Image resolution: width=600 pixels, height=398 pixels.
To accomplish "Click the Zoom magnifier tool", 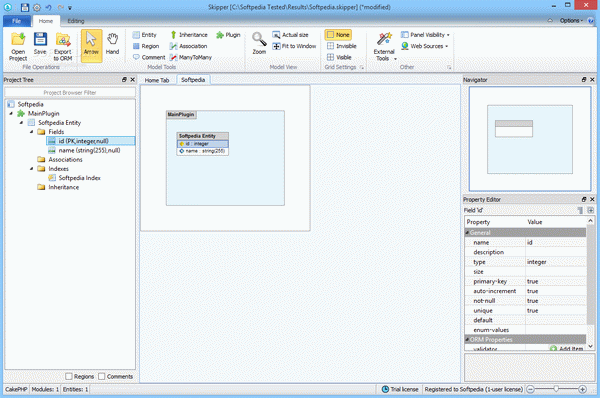I will [259, 44].
